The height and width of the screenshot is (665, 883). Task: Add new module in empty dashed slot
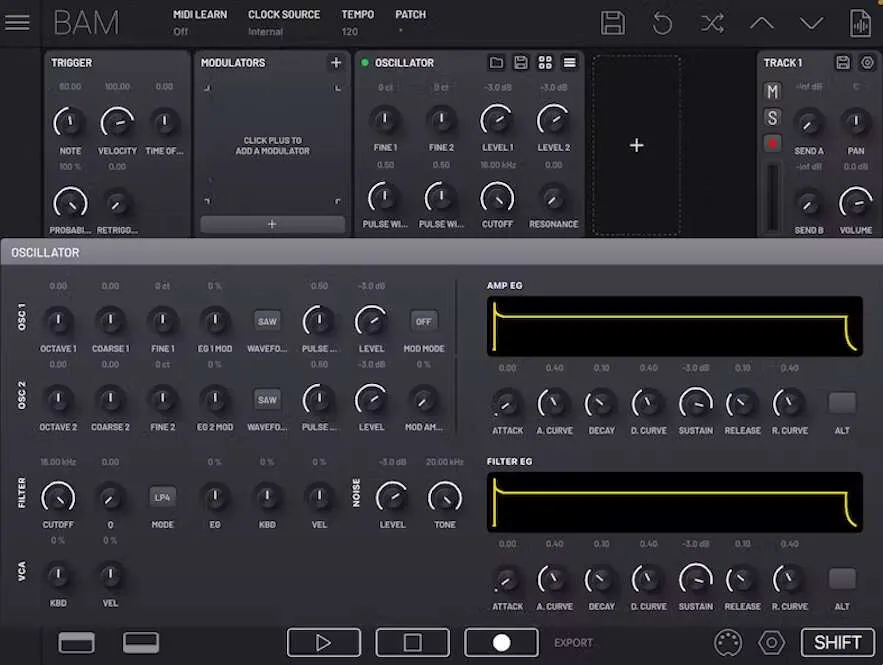636,145
